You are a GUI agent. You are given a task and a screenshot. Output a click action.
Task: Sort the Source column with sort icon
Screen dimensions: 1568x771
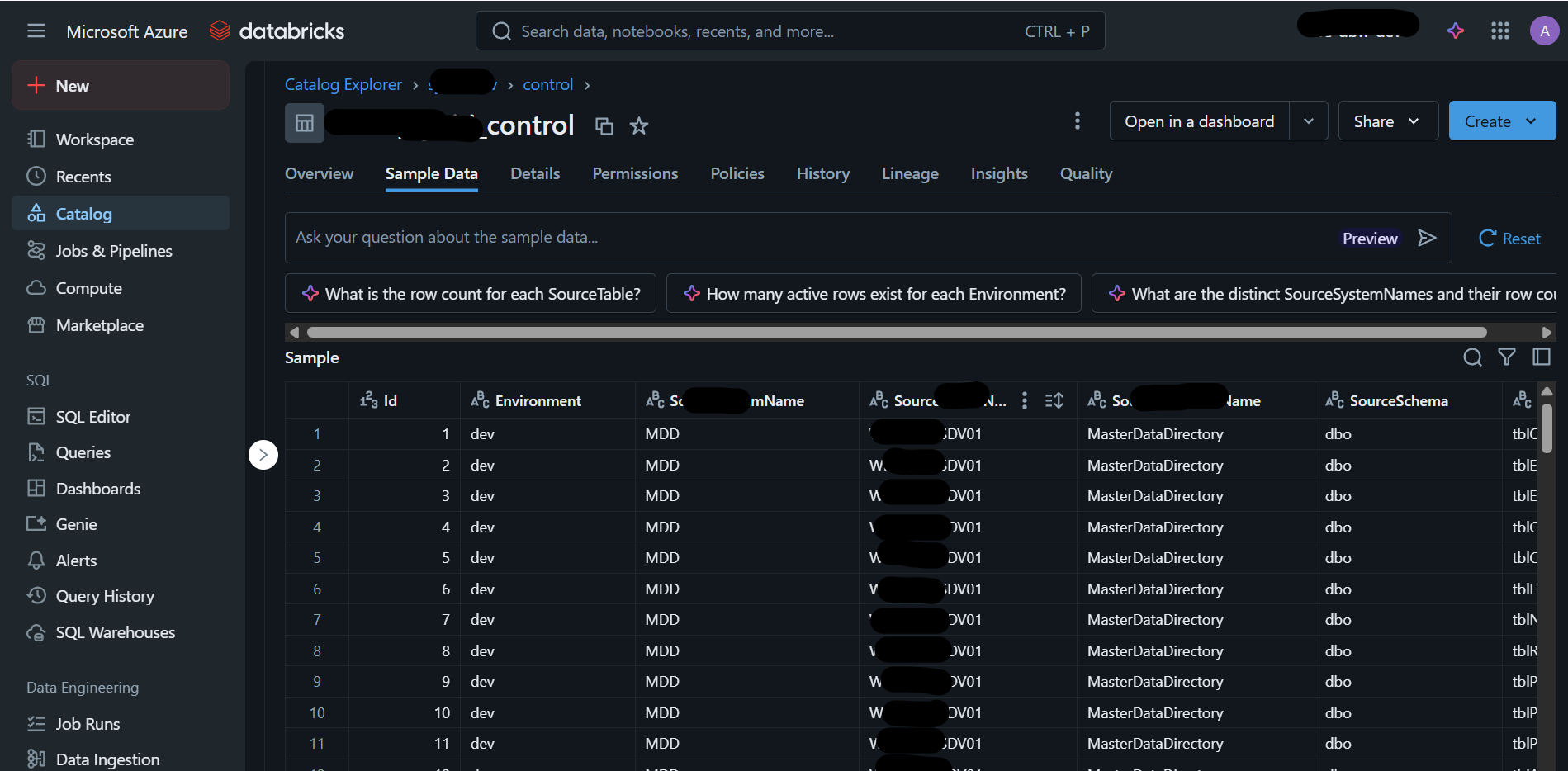coord(1054,400)
